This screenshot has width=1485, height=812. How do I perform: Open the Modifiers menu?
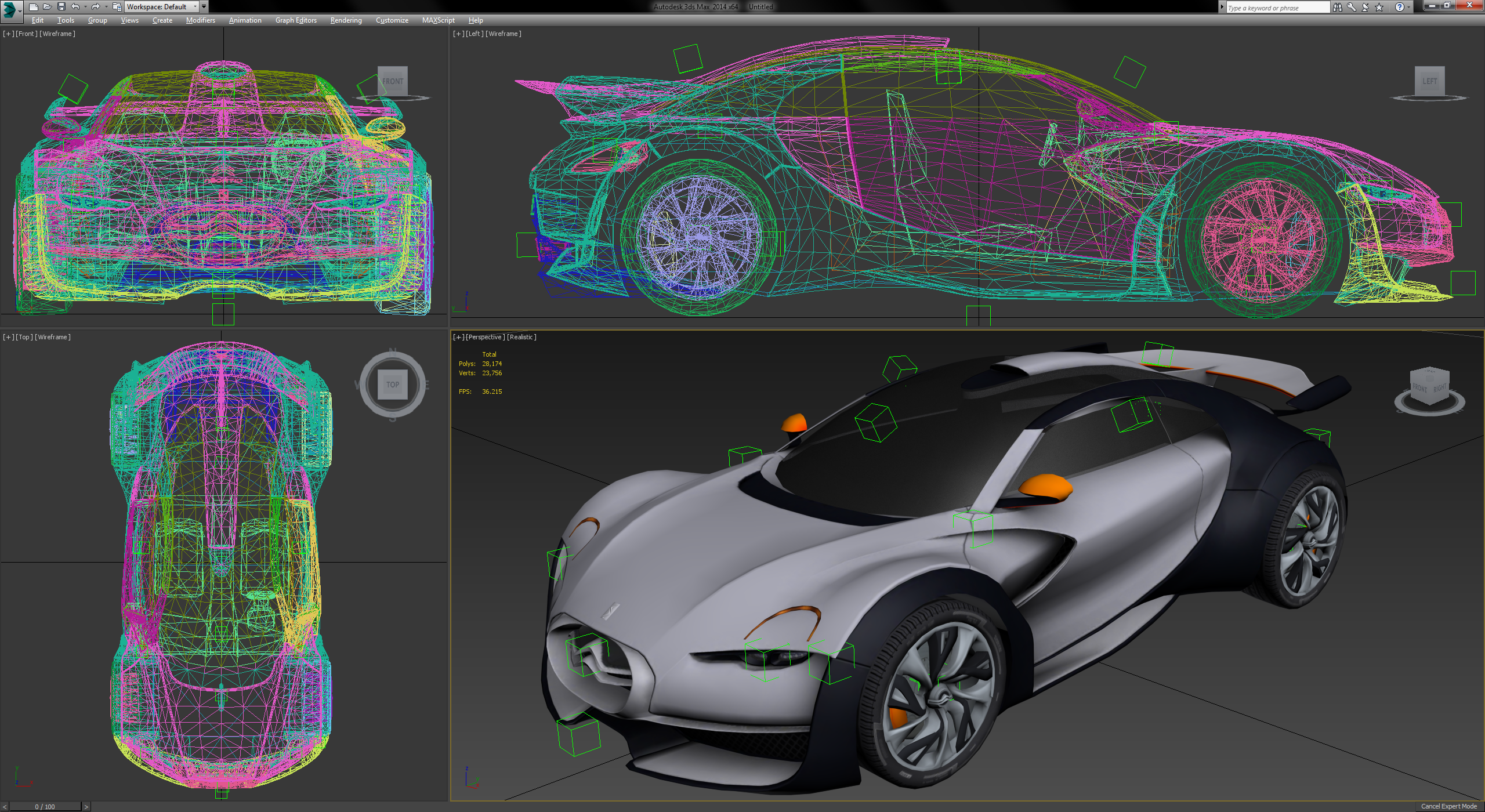click(200, 20)
